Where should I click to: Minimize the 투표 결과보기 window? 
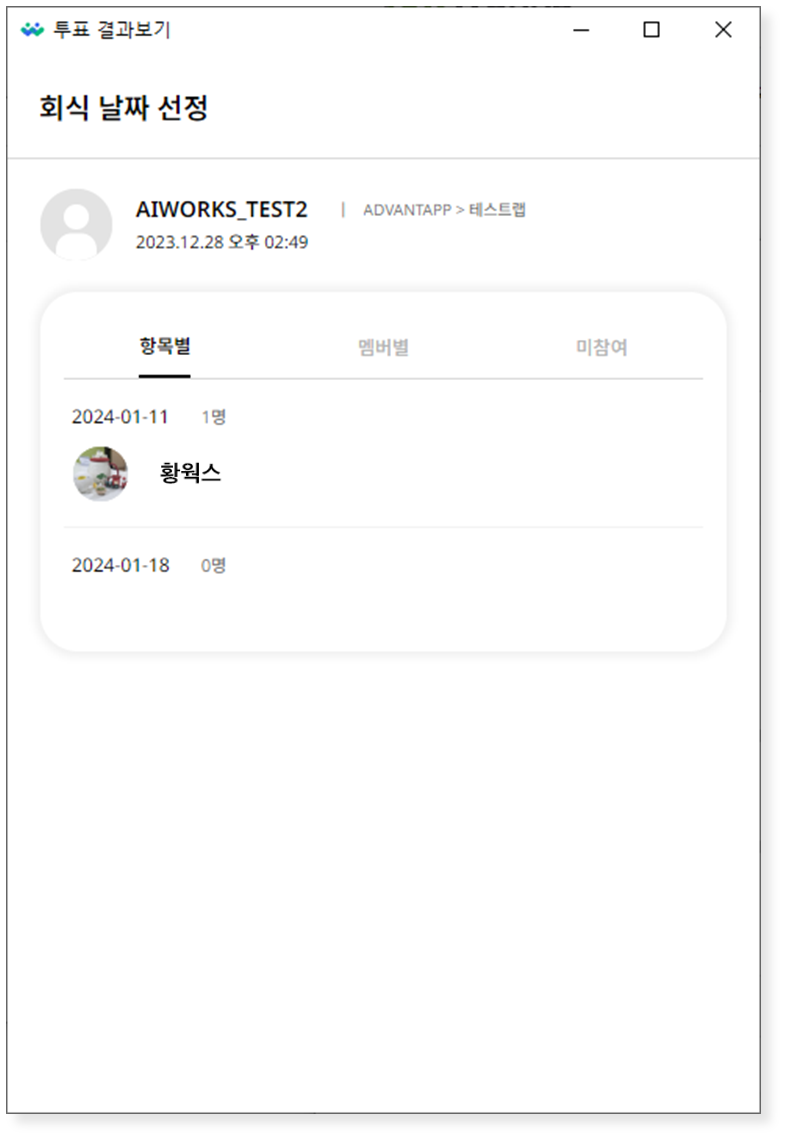coord(581,30)
